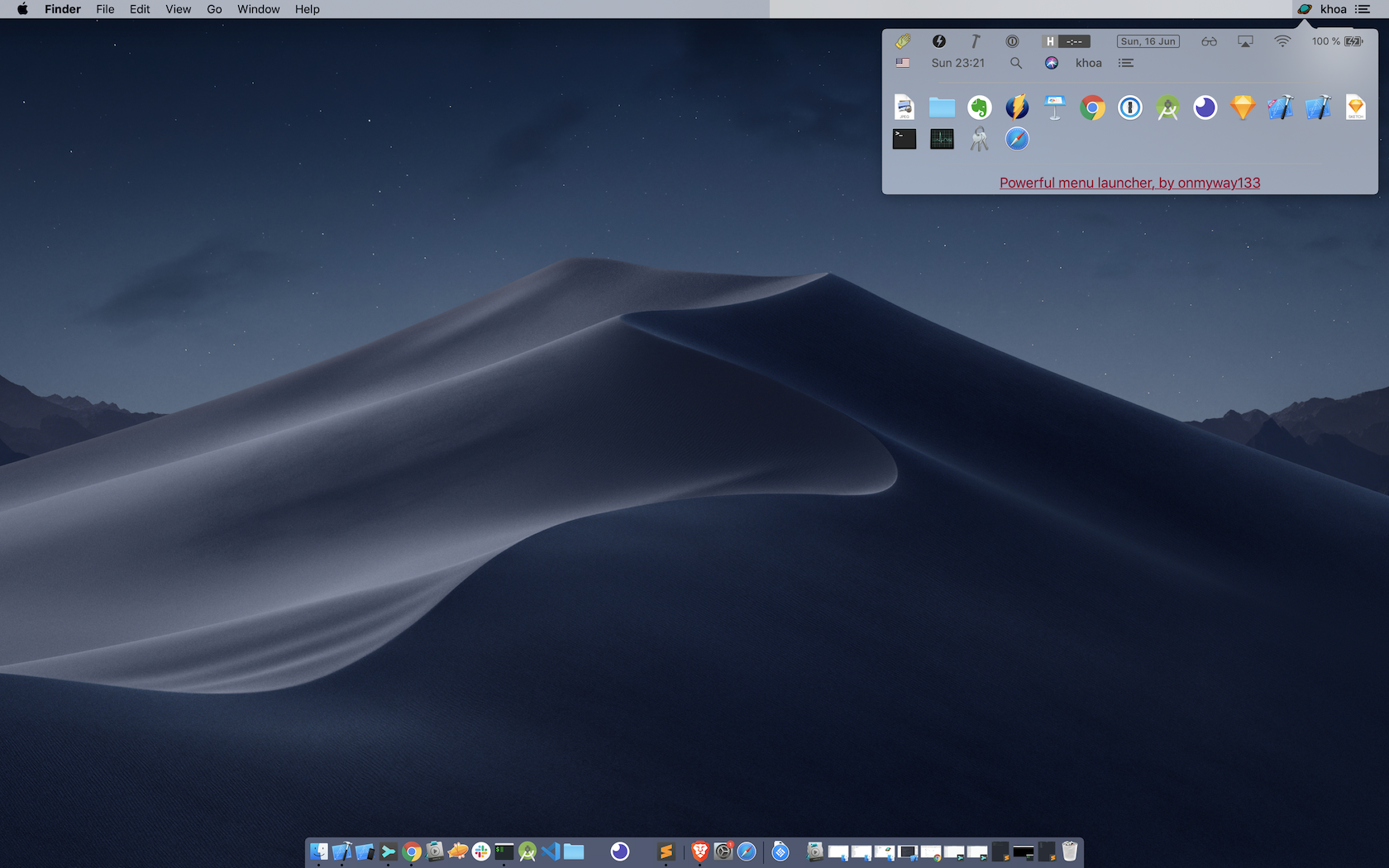Switch input source via US flag icon
The image size is (1389, 868).
coord(903,62)
